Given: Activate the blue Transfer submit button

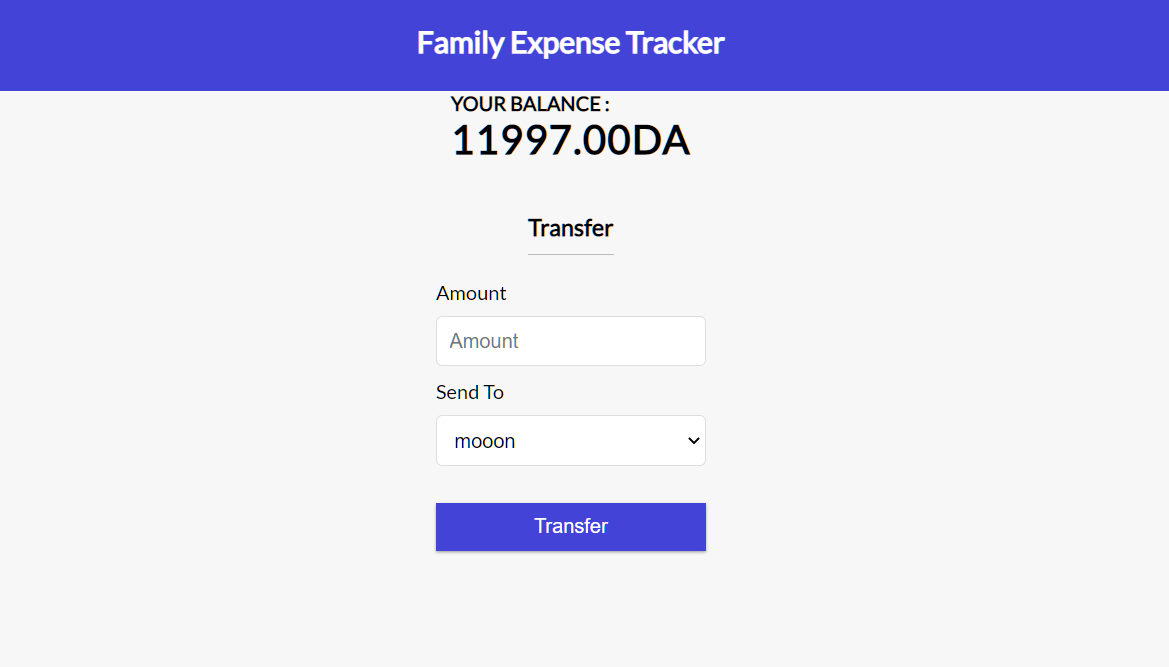Looking at the screenshot, I should [x=570, y=526].
